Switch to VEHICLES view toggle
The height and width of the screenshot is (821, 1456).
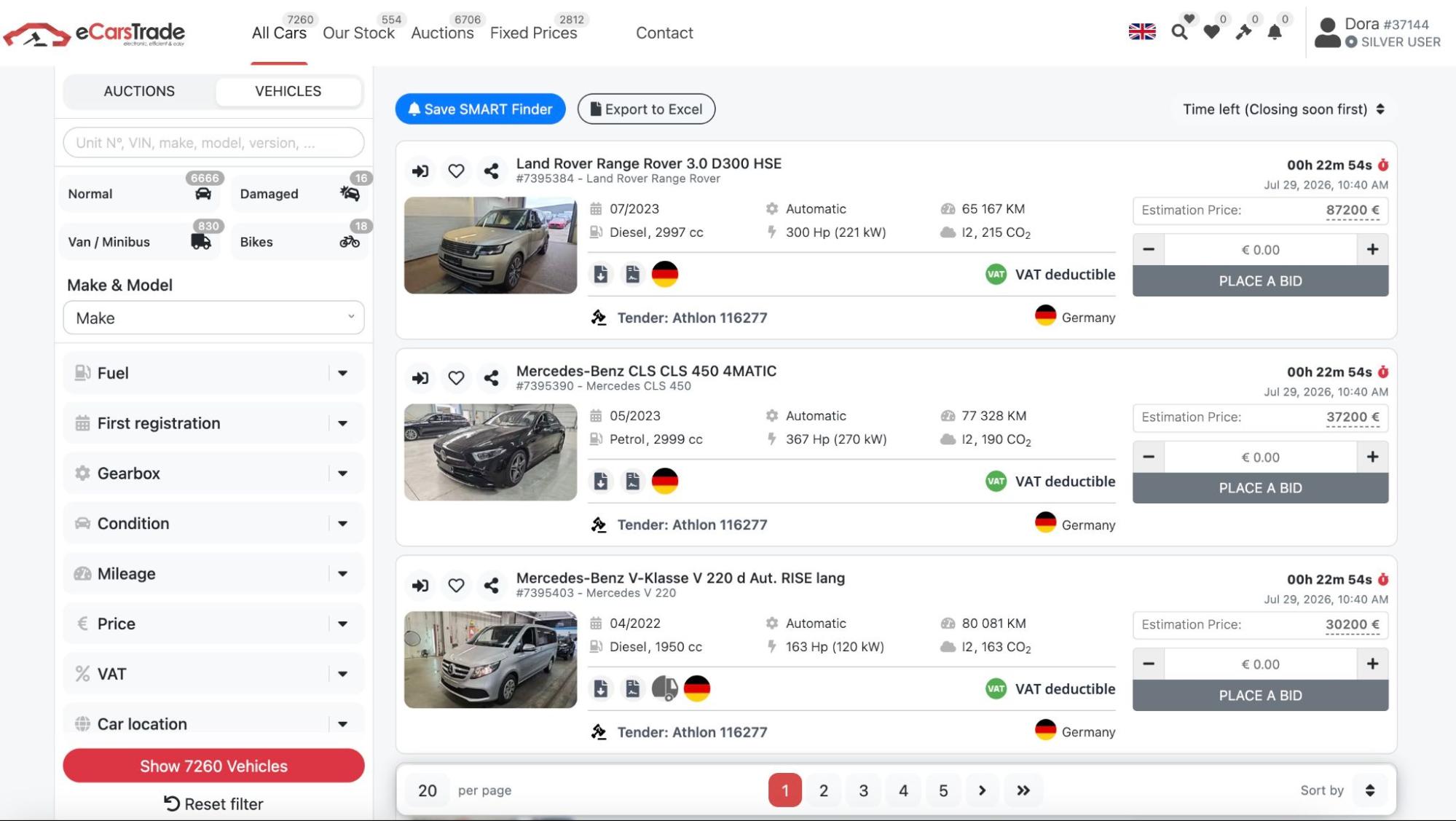[x=288, y=91]
